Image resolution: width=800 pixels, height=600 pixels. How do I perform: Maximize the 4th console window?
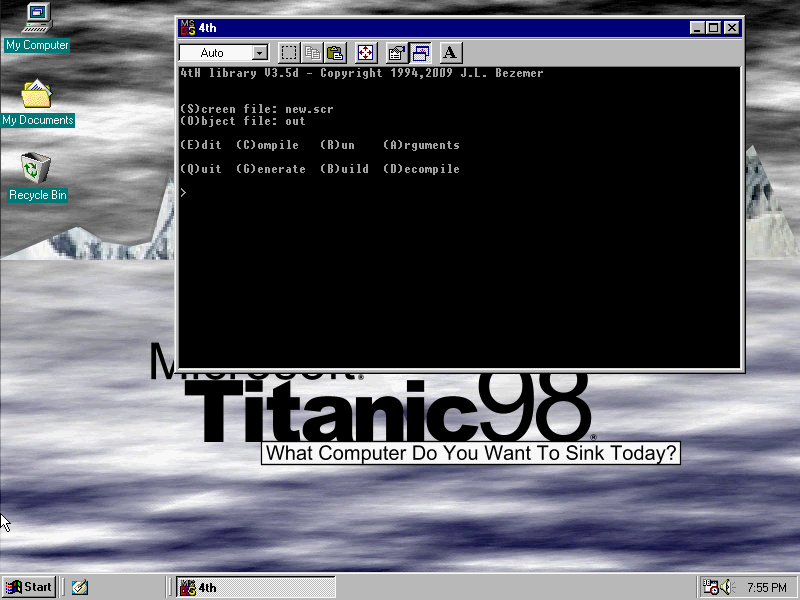point(713,28)
